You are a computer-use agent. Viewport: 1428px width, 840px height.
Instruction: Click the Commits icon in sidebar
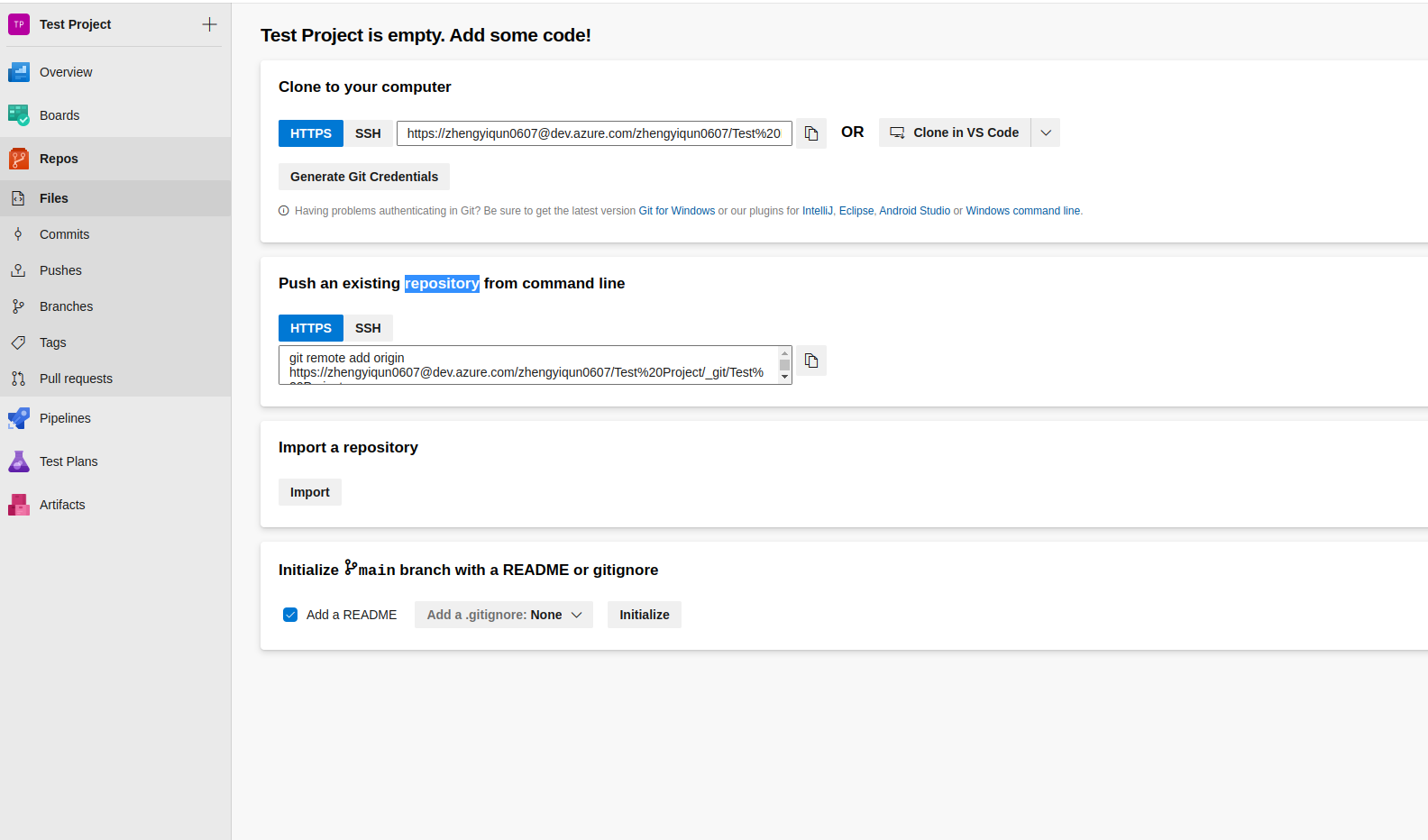point(18,234)
